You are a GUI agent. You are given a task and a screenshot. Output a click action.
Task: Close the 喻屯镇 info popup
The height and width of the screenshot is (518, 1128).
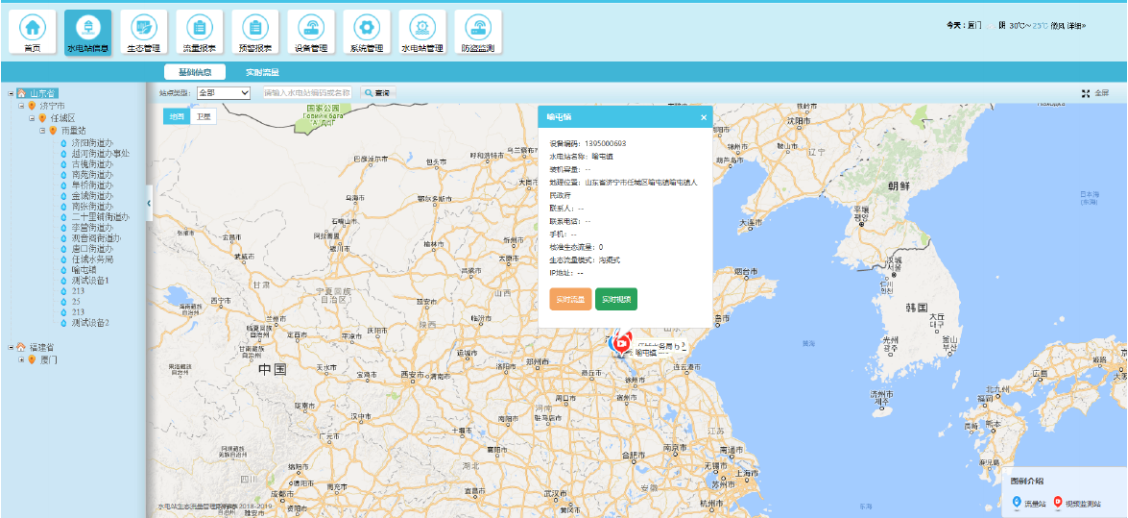[704, 117]
